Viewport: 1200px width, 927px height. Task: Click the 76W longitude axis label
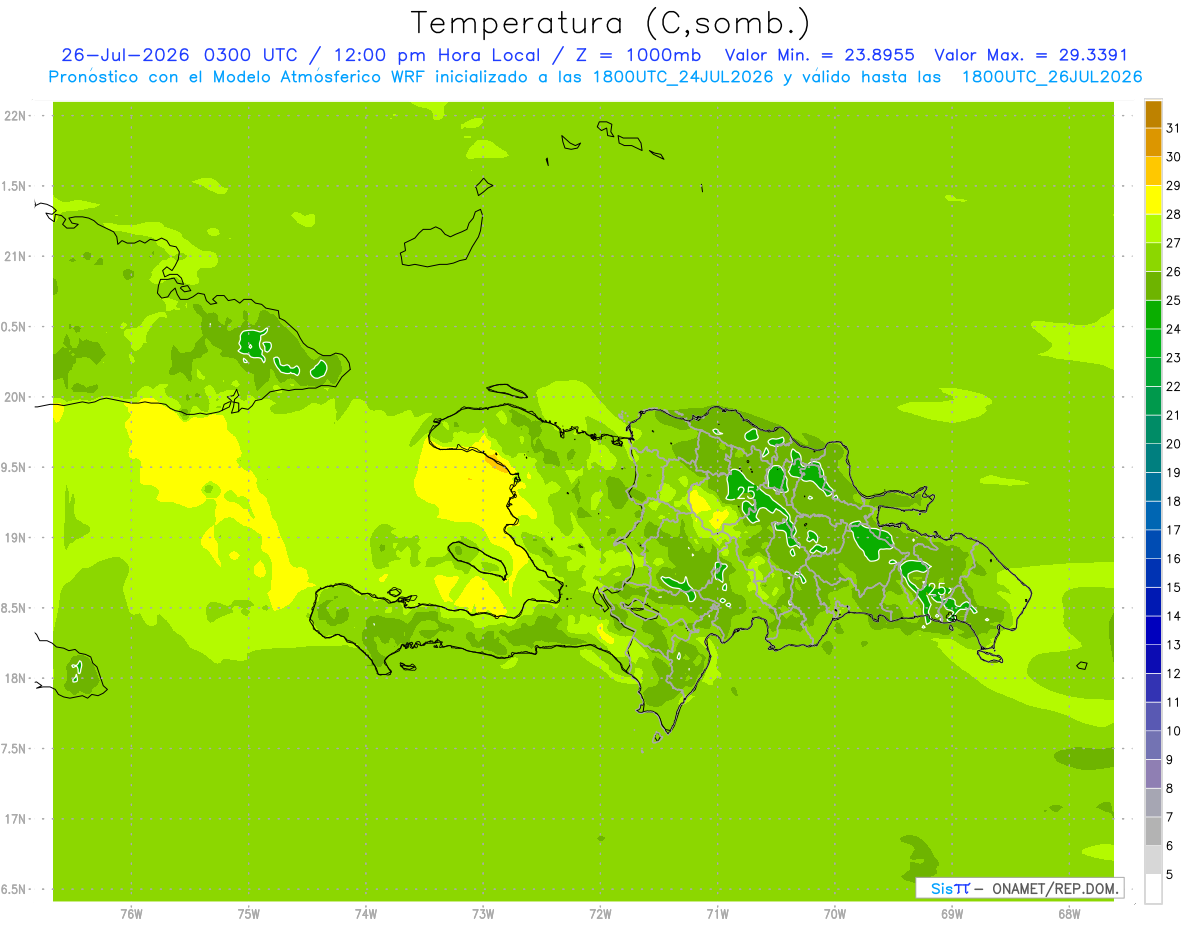(131, 913)
